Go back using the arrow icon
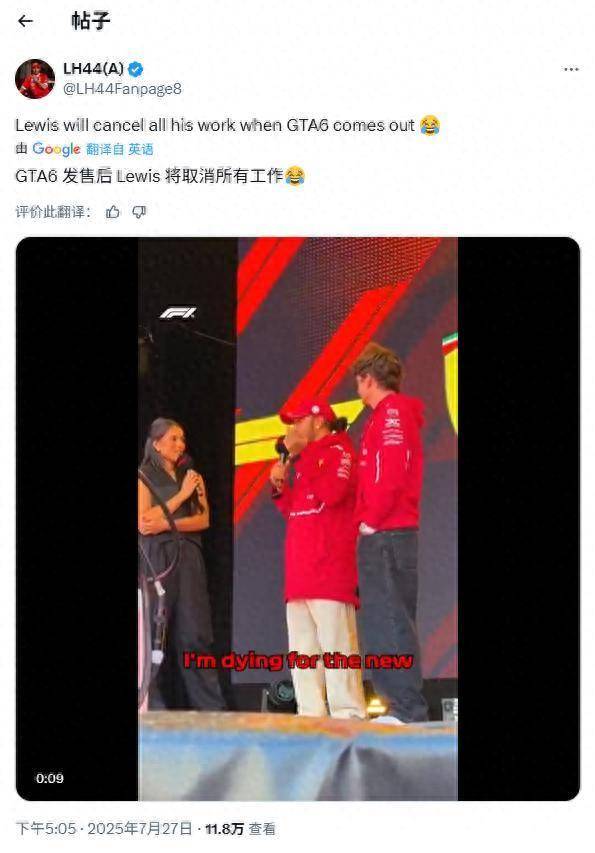Viewport: 595px width, 853px height. pyautogui.click(x=25, y=21)
